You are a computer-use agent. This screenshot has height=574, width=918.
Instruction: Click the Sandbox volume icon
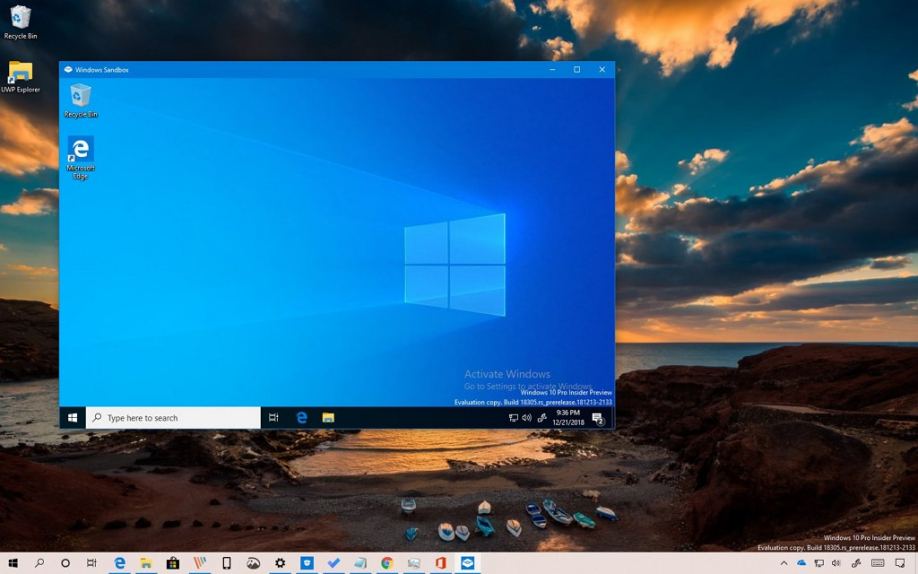(527, 418)
